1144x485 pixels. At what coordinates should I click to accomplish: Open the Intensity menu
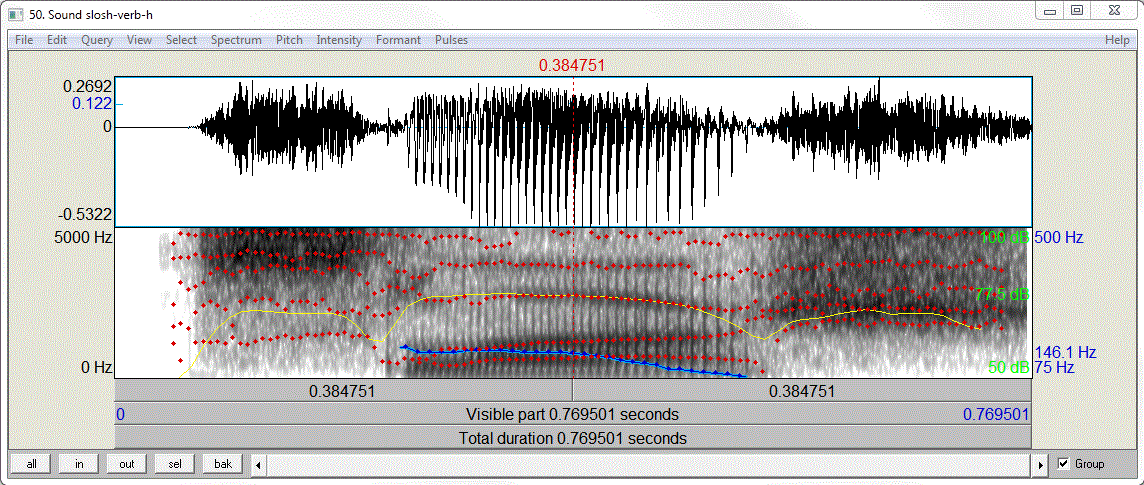(x=339, y=40)
